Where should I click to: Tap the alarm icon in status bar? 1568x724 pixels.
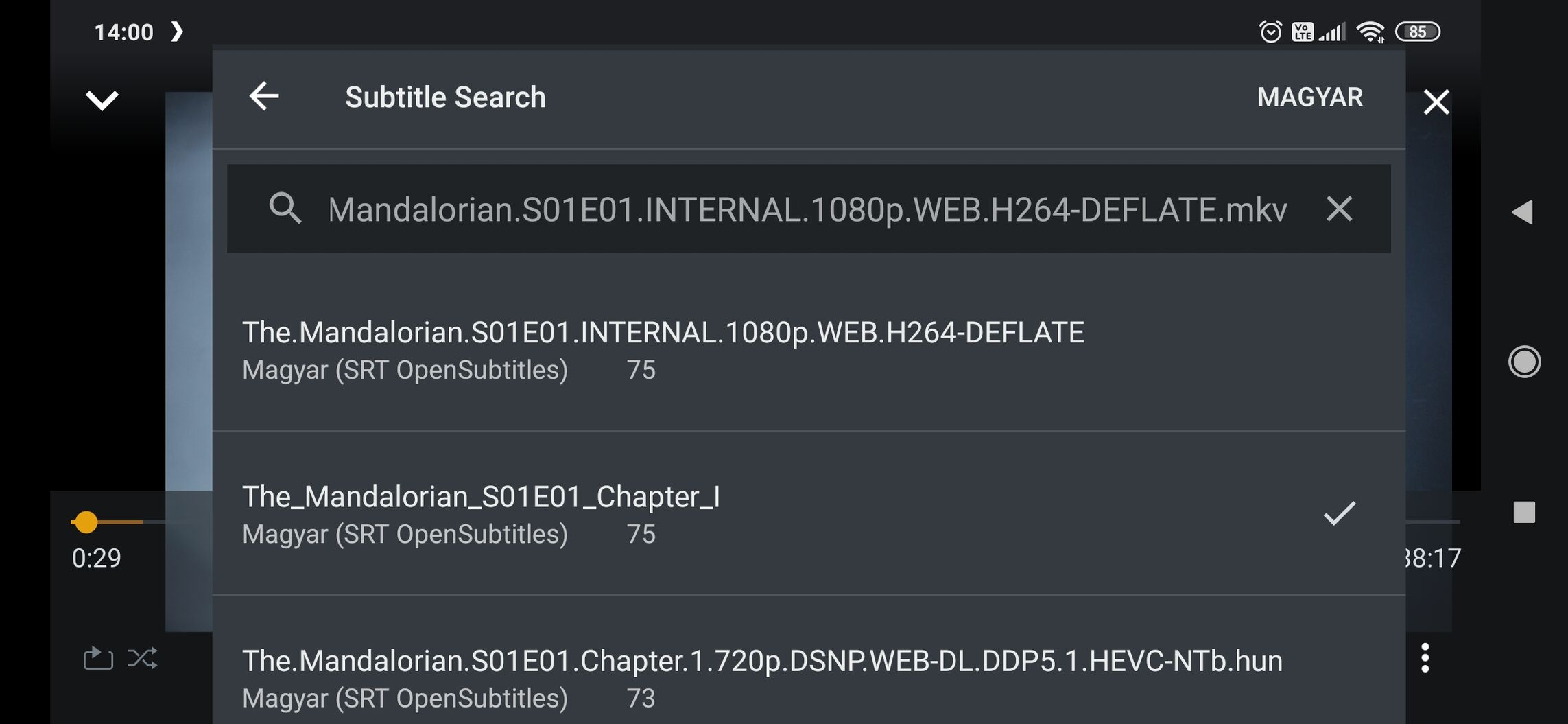pos(1270,32)
